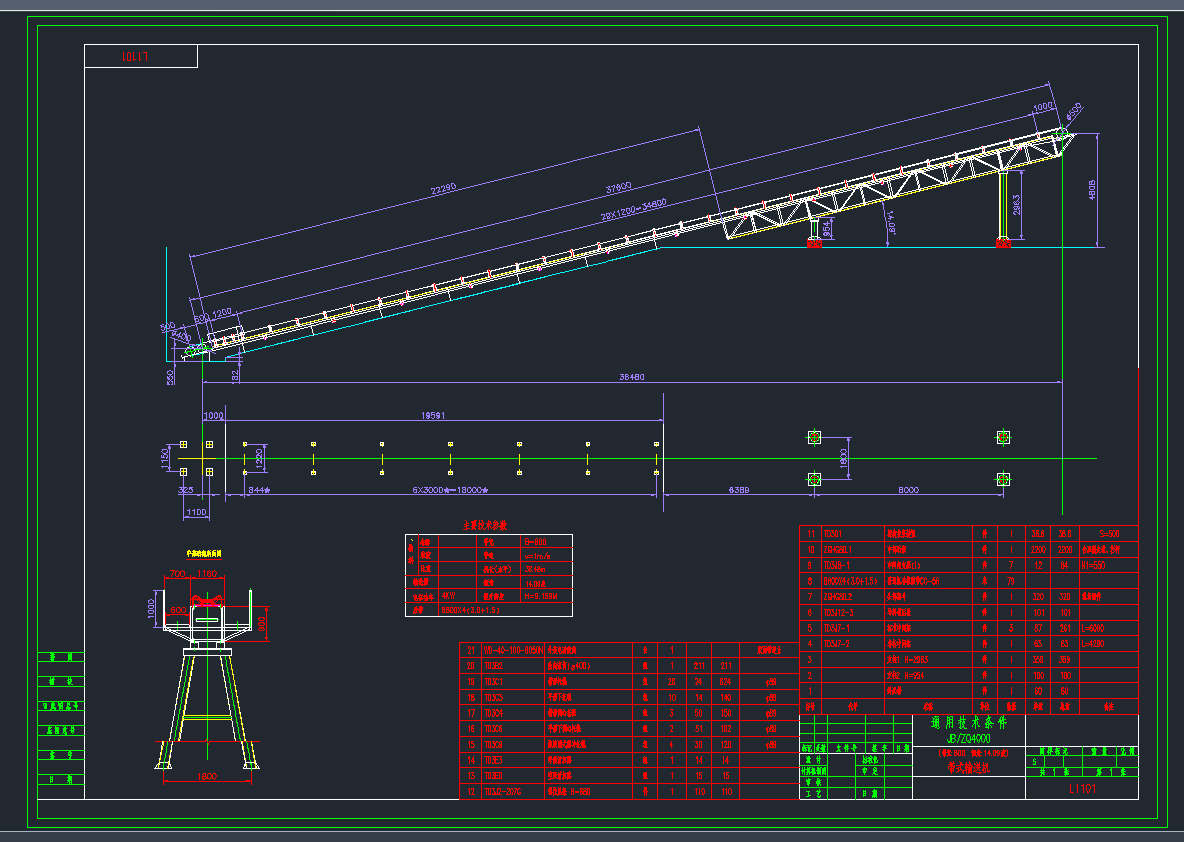Click the v=1m/s belt speed value
This screenshot has width=1184, height=842.
[x=538, y=556]
